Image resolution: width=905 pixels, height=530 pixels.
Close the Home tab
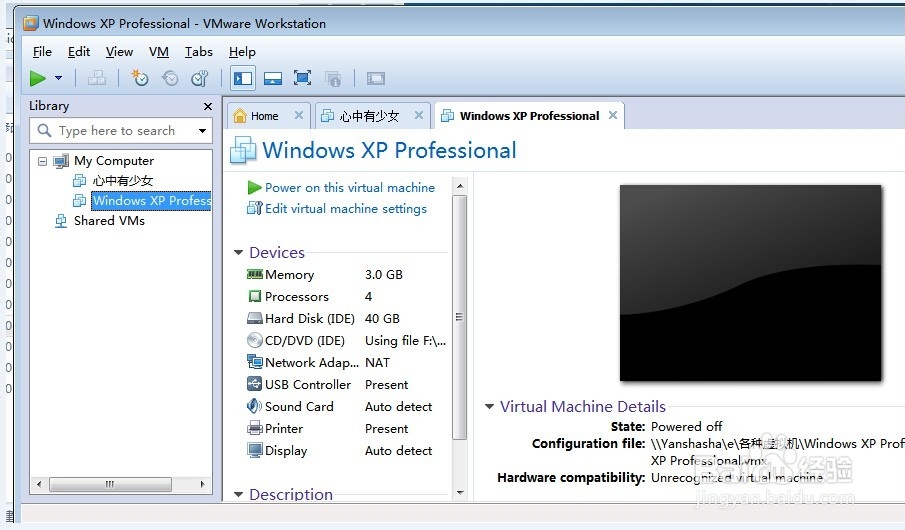click(298, 115)
